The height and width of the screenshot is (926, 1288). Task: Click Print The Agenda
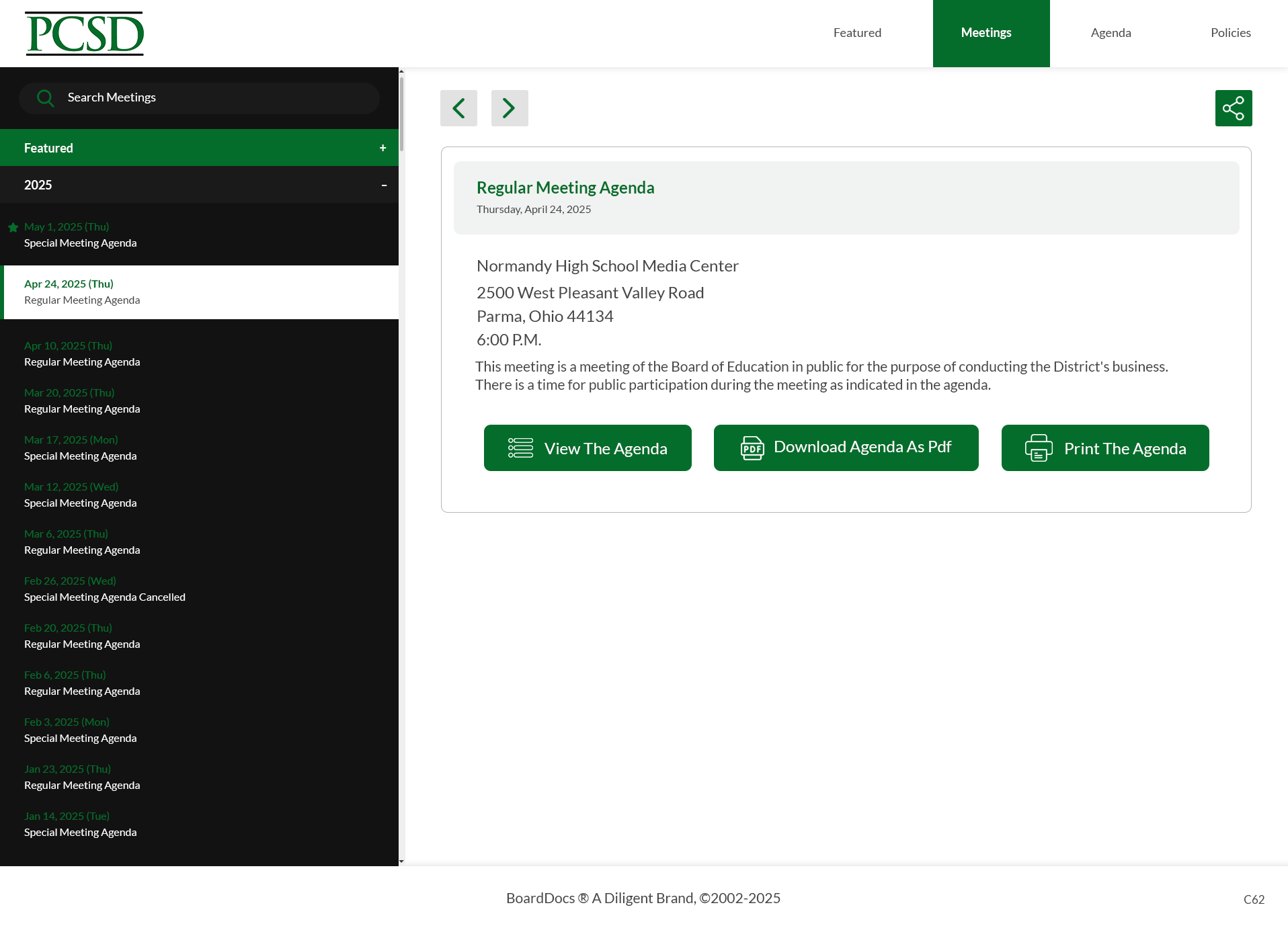point(1104,448)
